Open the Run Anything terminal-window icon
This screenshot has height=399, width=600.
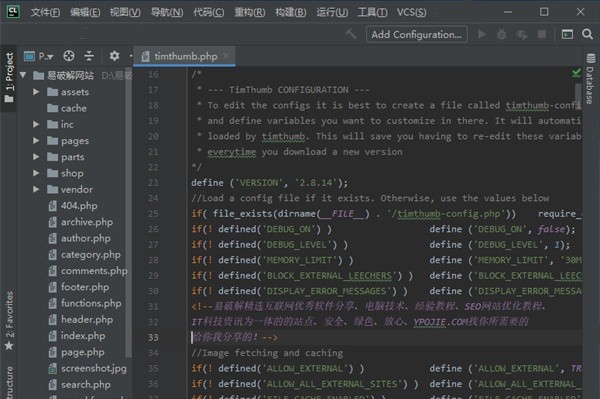tap(567, 34)
